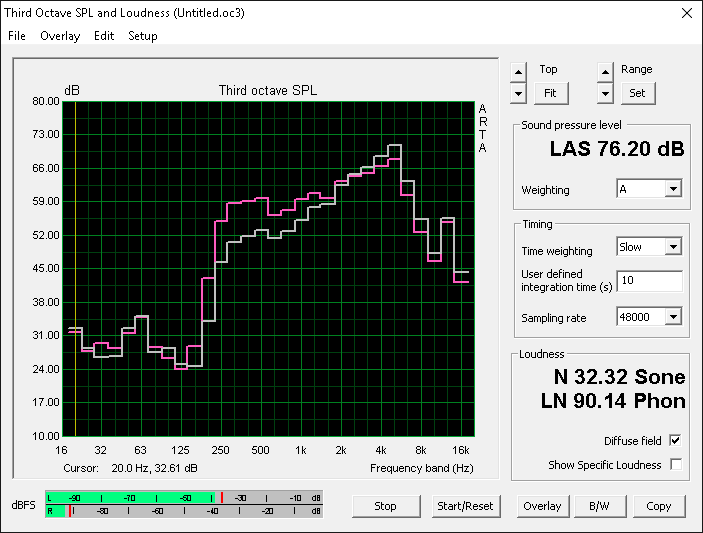The width and height of the screenshot is (703, 533).
Task: Open the File menu
Action: pyautogui.click(x=17, y=36)
